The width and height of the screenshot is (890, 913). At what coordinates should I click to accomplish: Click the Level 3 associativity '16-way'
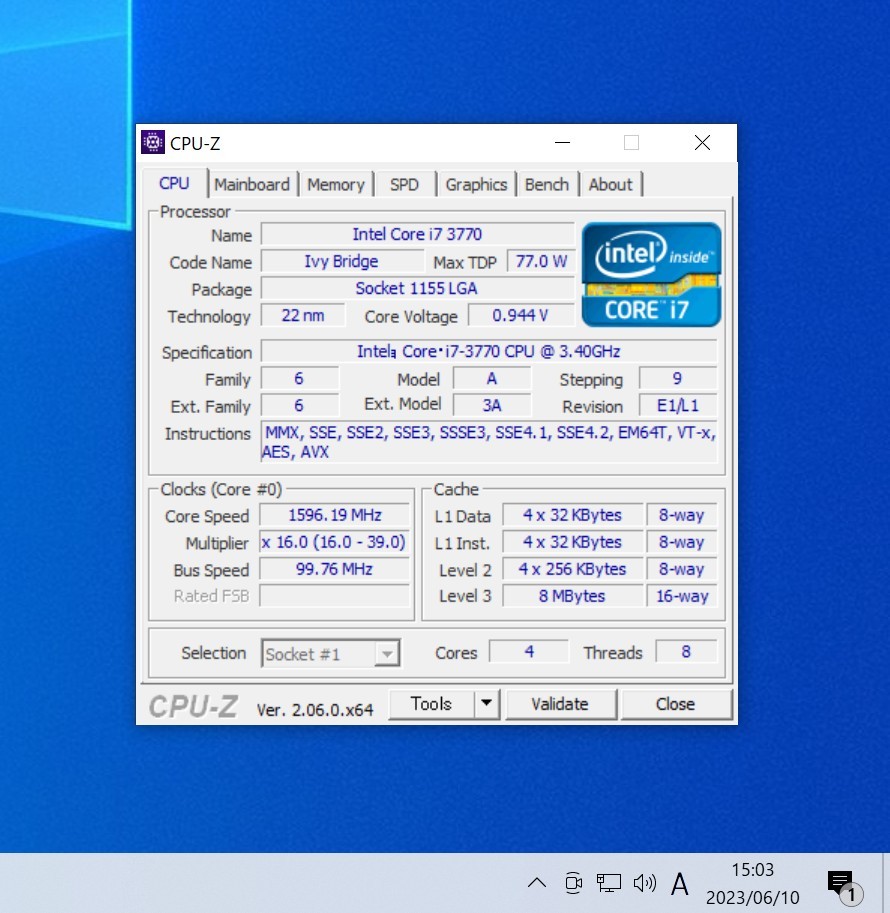[x=681, y=596]
